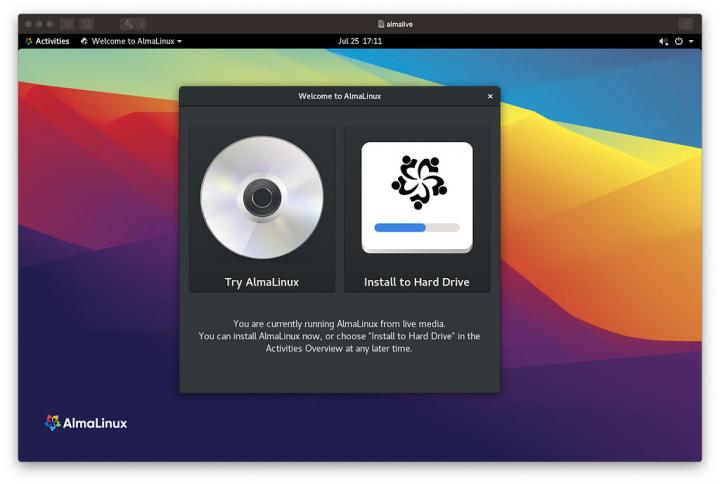The image size is (720, 484).
Task: Close the Welcome to AlmaLinux dialog
Action: 490,96
